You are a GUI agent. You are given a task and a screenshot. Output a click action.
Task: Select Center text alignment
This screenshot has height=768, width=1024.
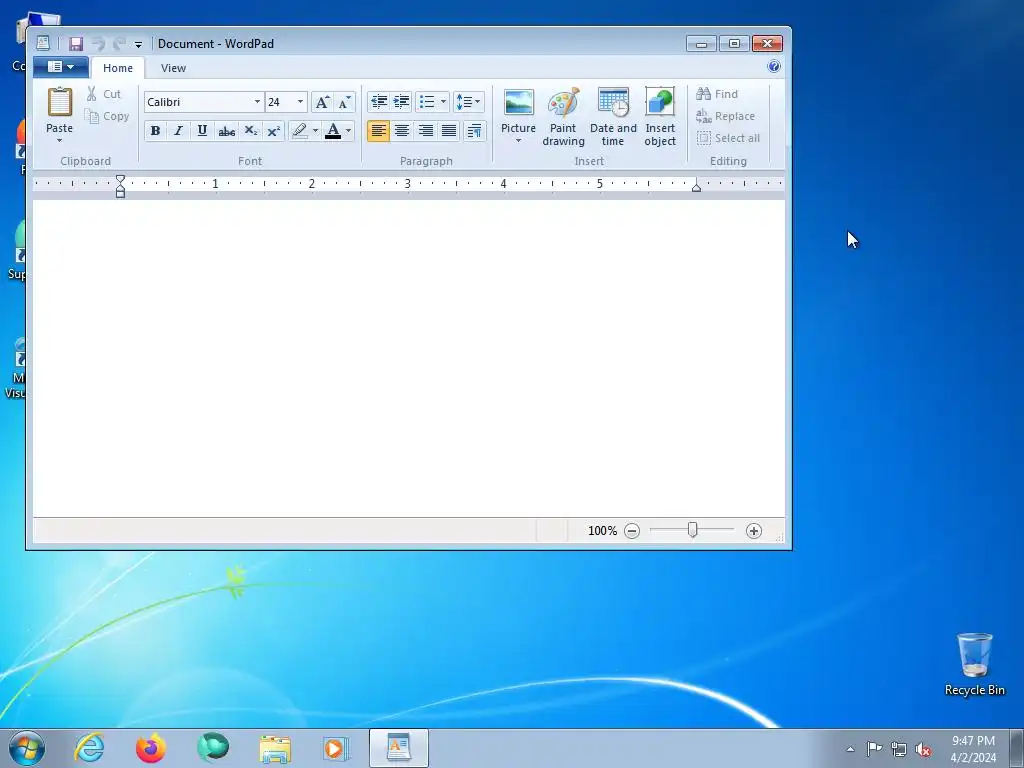(x=402, y=131)
